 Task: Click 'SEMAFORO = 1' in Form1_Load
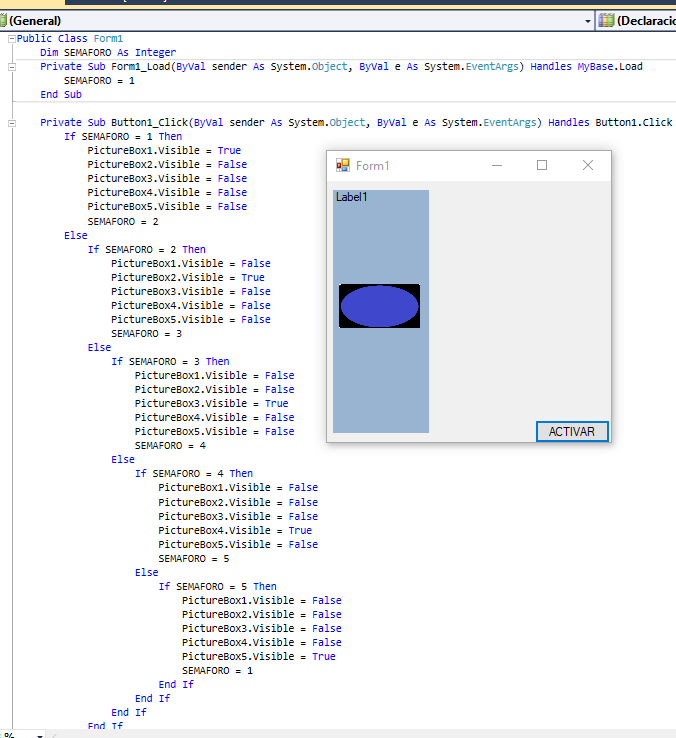coord(99,80)
